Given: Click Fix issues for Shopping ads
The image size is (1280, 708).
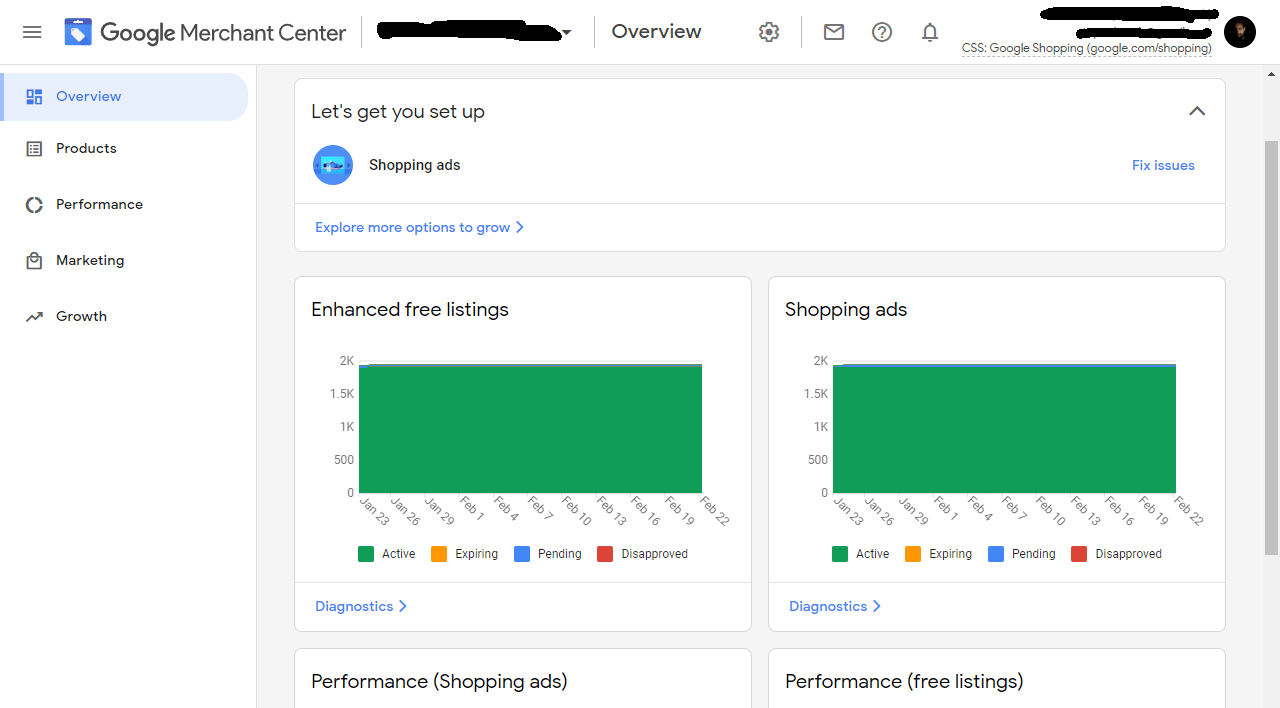Looking at the screenshot, I should click(1163, 165).
